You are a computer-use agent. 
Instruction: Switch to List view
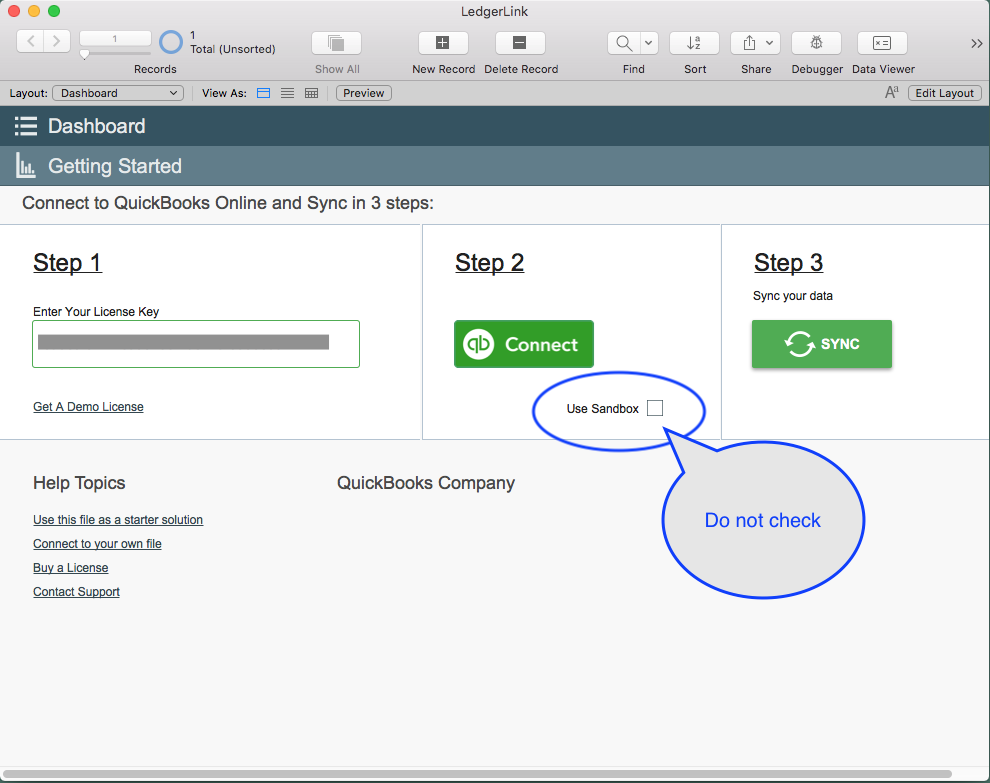pyautogui.click(x=287, y=93)
